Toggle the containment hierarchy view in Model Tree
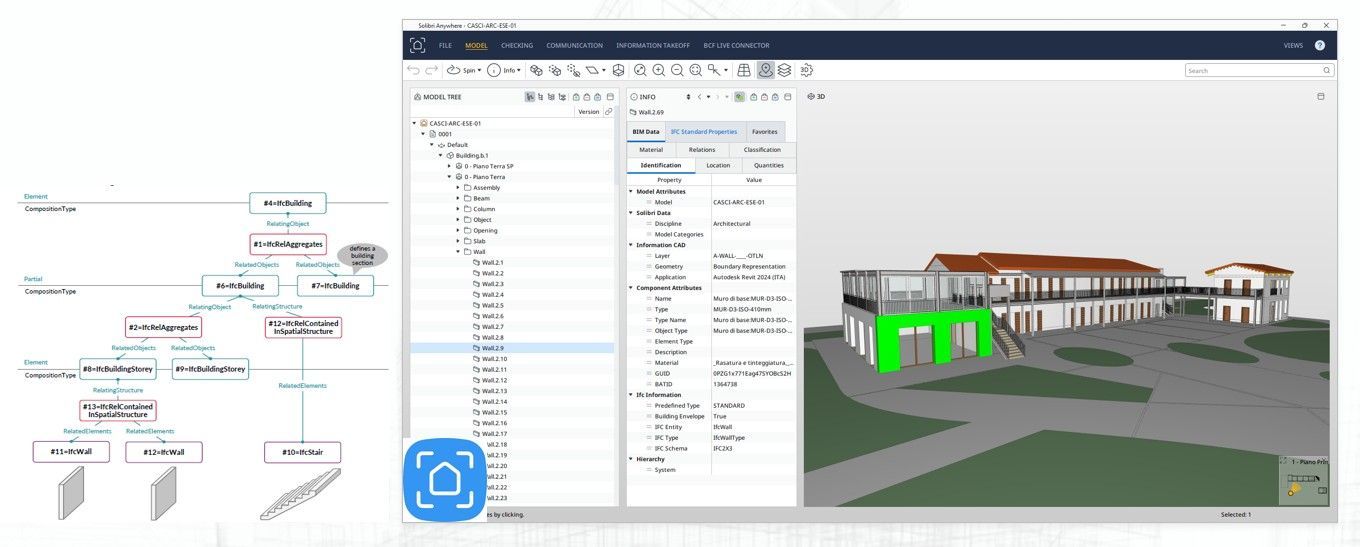 pyautogui.click(x=530, y=97)
